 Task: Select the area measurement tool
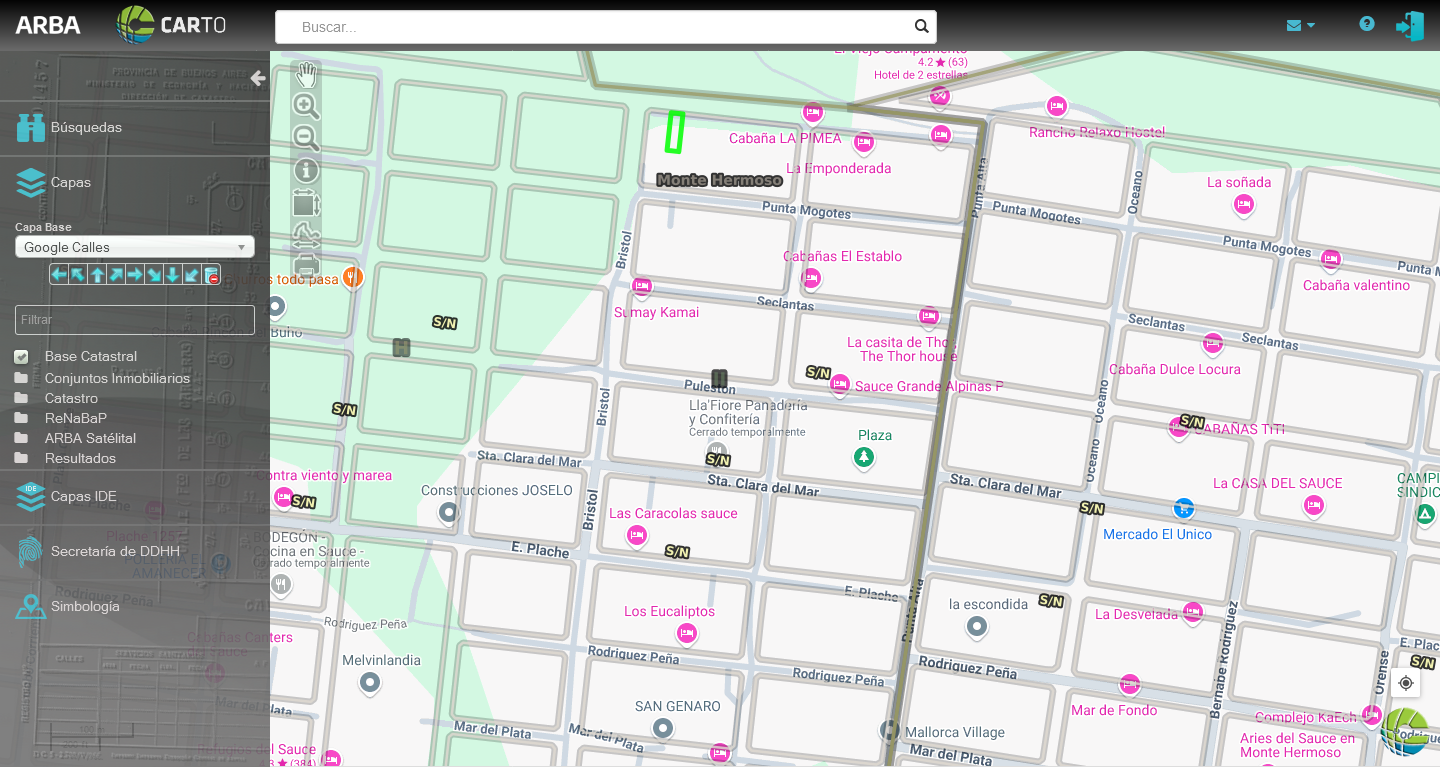pyautogui.click(x=306, y=203)
